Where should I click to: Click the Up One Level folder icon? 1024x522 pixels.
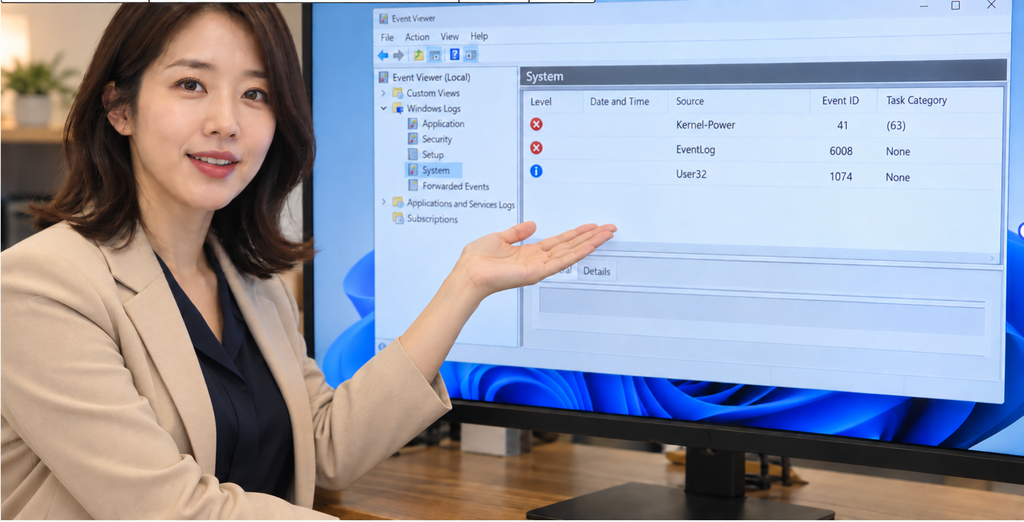[419, 56]
